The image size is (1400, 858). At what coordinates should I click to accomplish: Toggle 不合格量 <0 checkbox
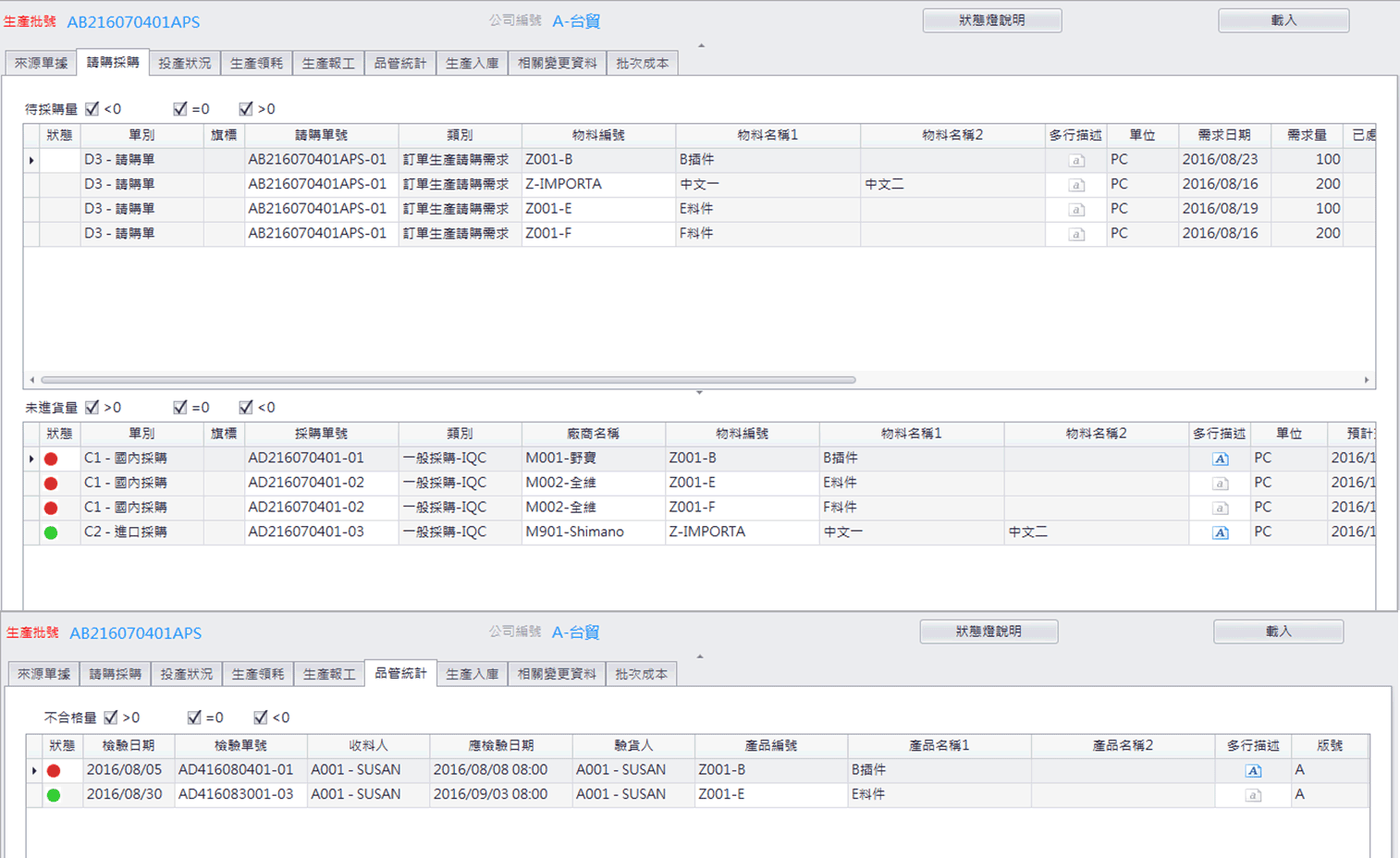click(x=261, y=717)
